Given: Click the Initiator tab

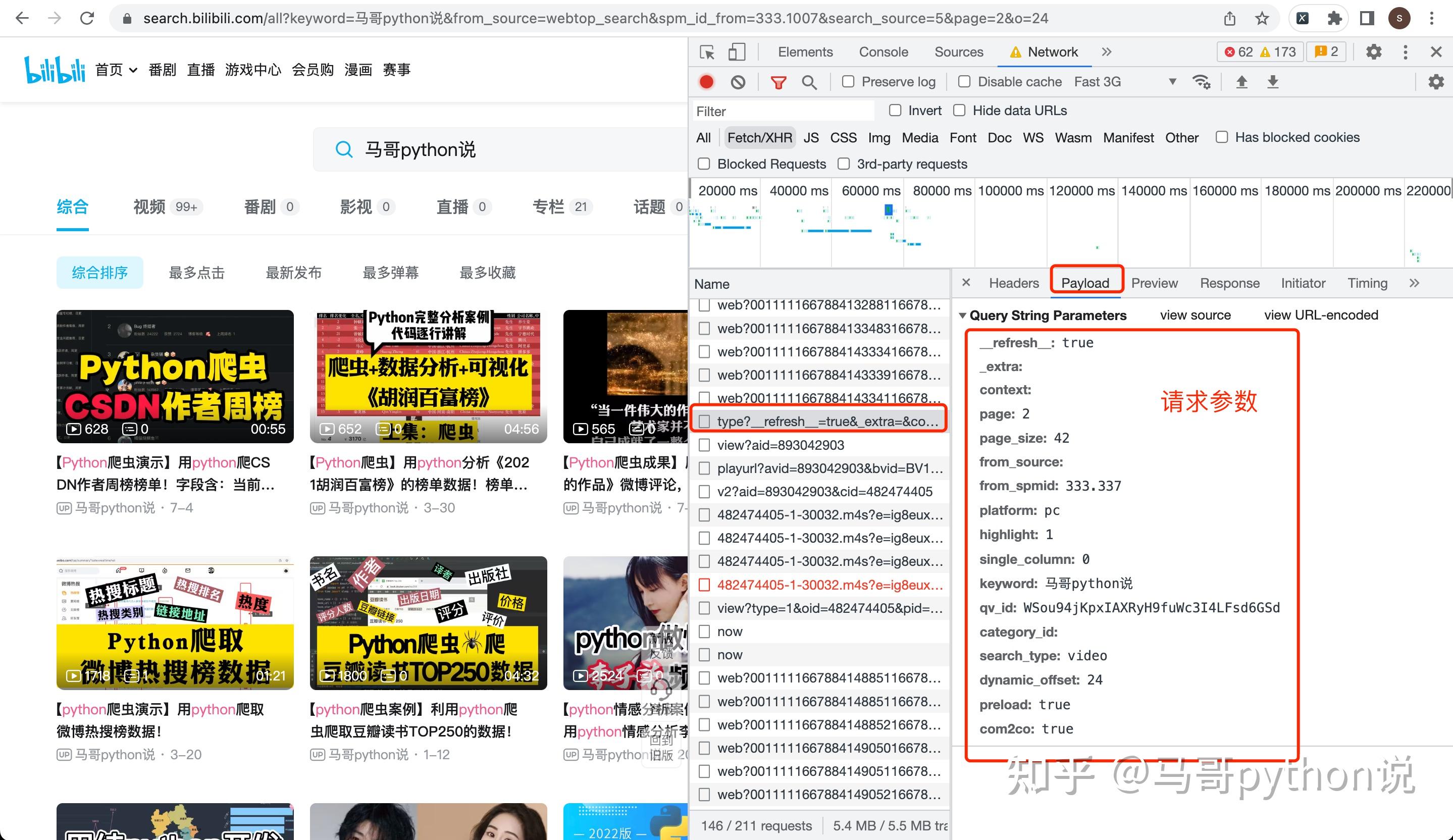Looking at the screenshot, I should click(x=1303, y=283).
